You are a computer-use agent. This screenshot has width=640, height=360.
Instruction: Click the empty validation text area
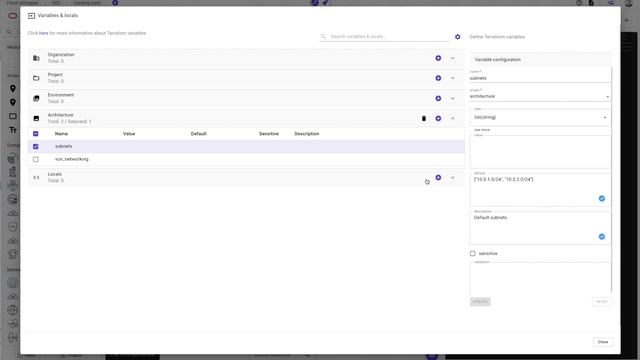click(x=540, y=278)
